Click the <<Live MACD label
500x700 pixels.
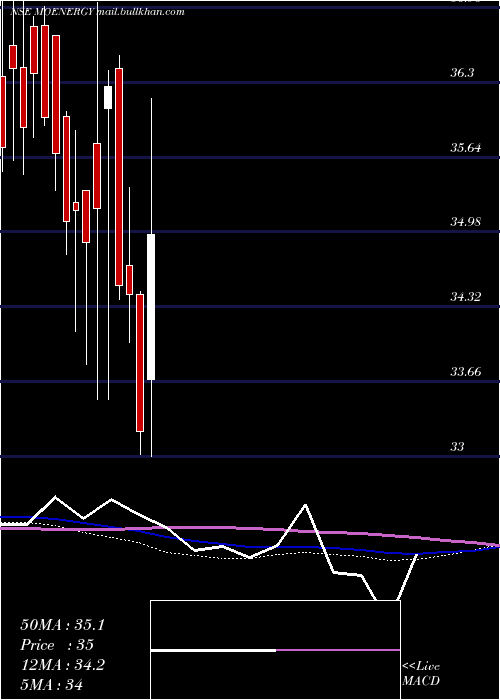point(421,674)
